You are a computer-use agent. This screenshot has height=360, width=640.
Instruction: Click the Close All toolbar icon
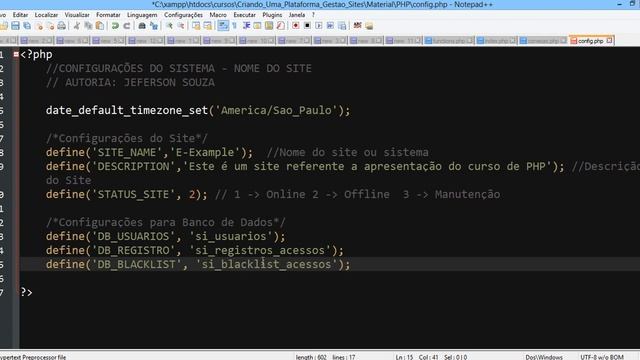pyautogui.click(x=50, y=26)
